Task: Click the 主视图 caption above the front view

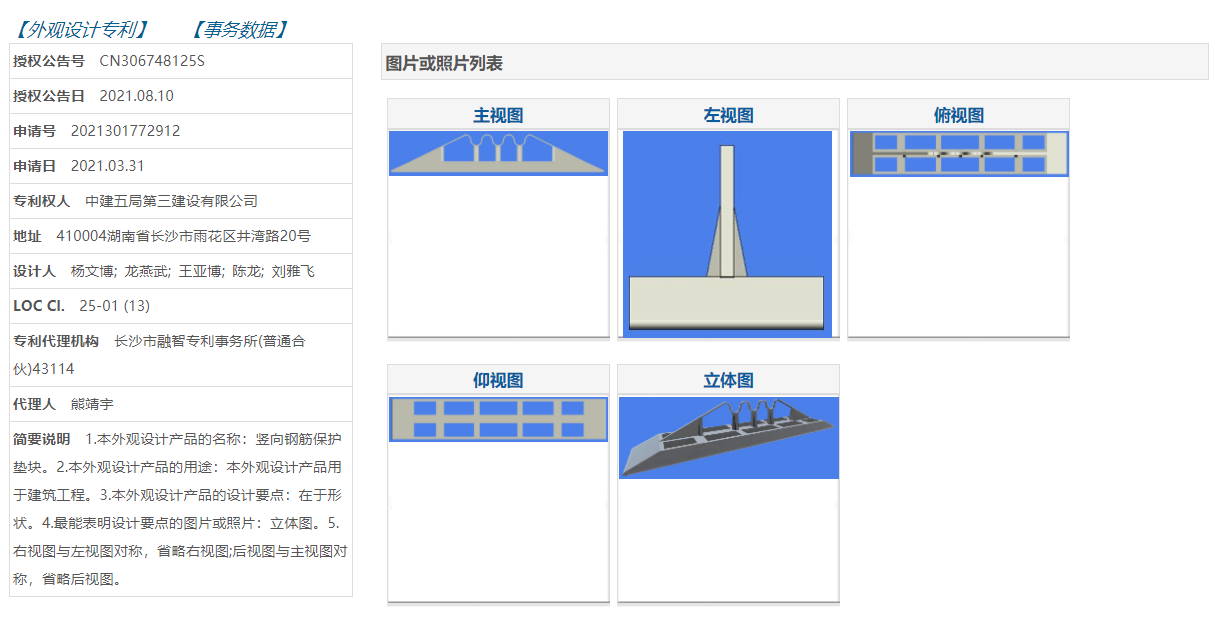Action: click(497, 114)
